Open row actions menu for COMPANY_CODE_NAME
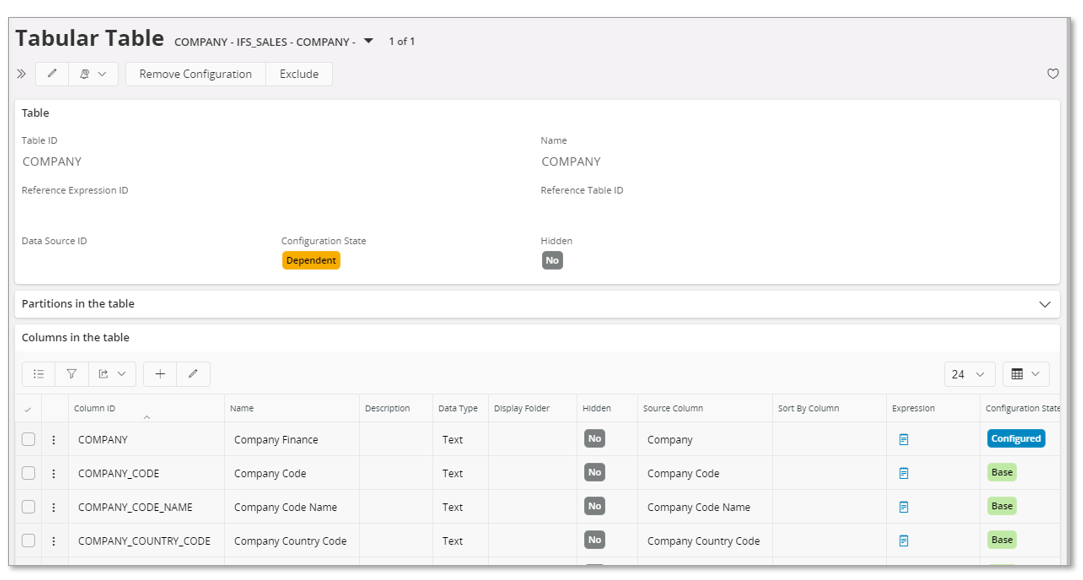This screenshot has width=1083, height=580. (54, 507)
